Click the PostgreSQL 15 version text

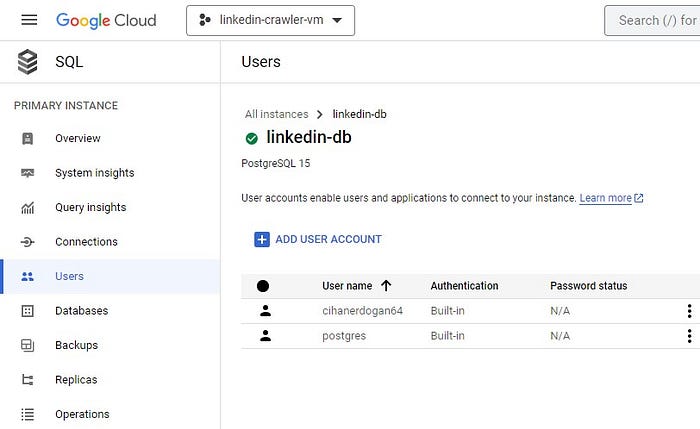coord(275,163)
